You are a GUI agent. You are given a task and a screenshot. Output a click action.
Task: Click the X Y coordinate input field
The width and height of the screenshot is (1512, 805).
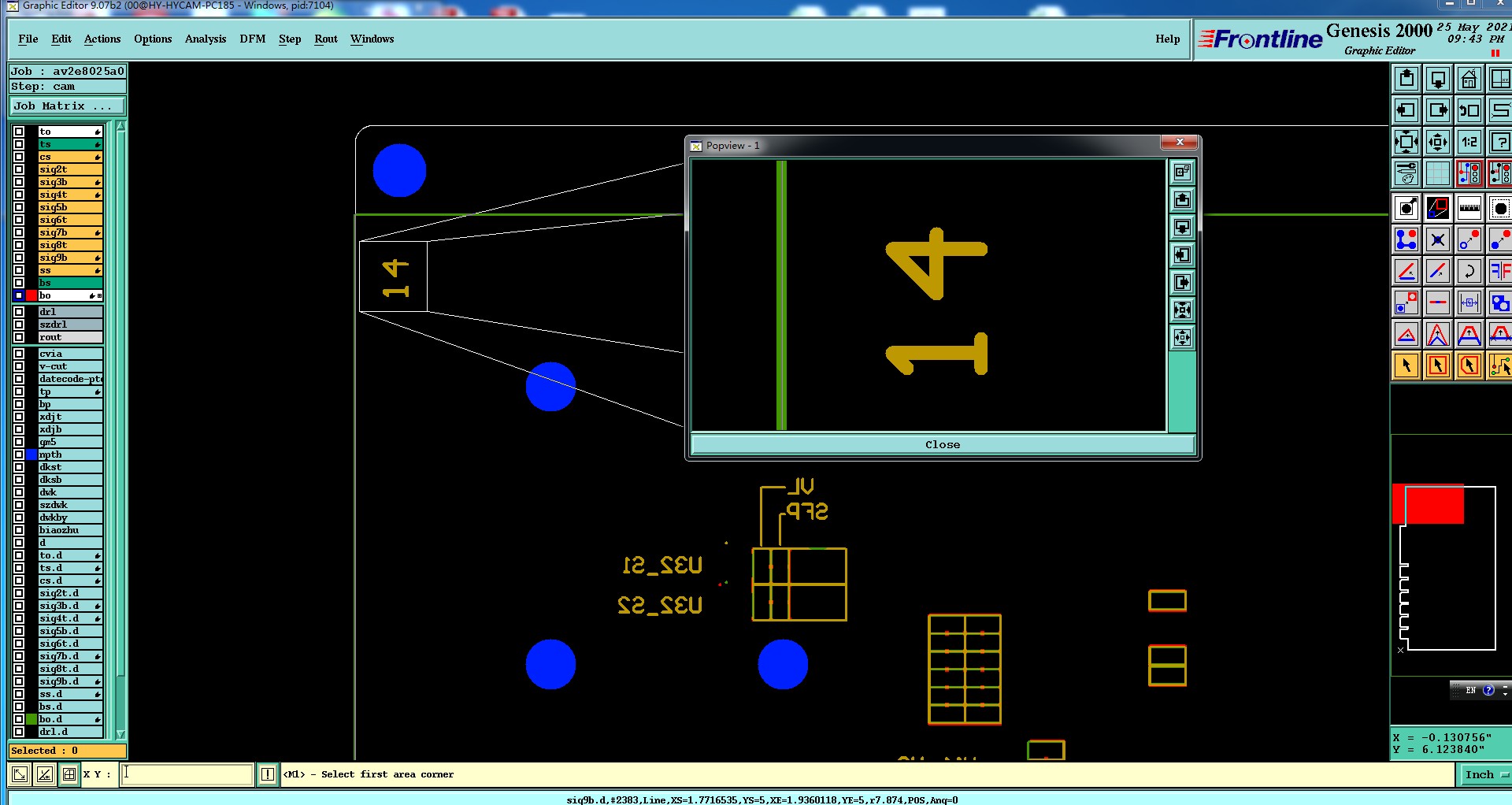pyautogui.click(x=187, y=774)
